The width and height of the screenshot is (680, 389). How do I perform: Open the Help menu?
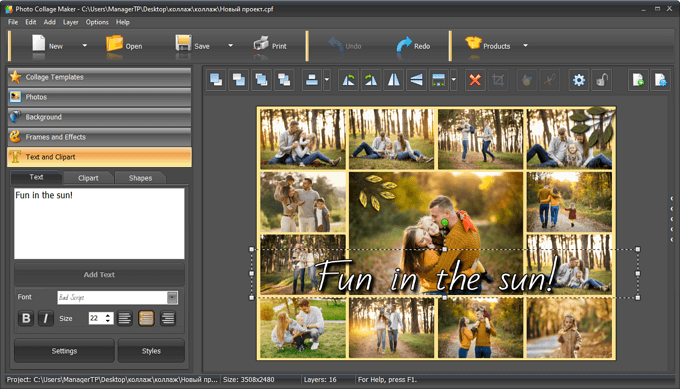(x=123, y=22)
